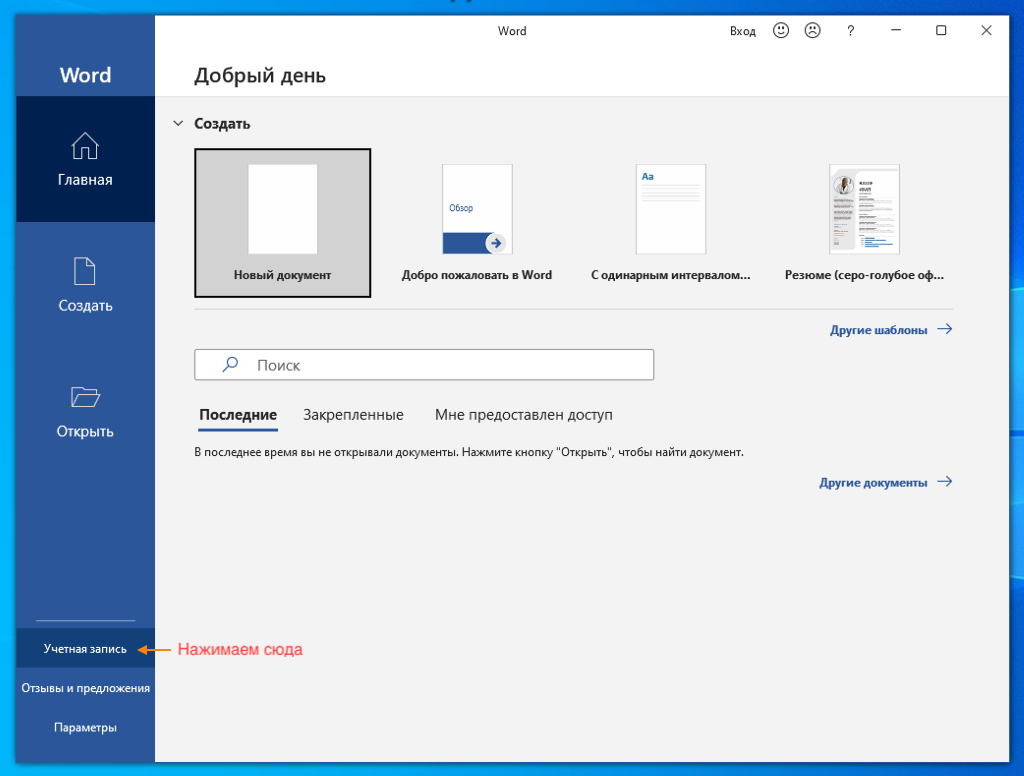Image resolution: width=1024 pixels, height=776 pixels.
Task: Choose С одинарным интервалом template
Action: [x=671, y=223]
